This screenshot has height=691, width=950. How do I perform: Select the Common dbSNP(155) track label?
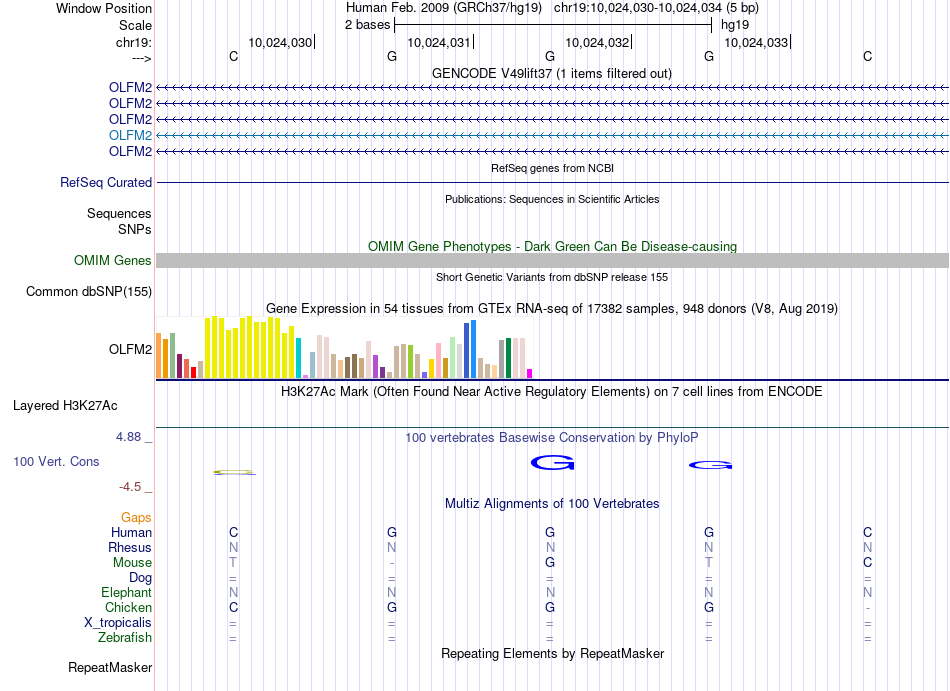(89, 291)
